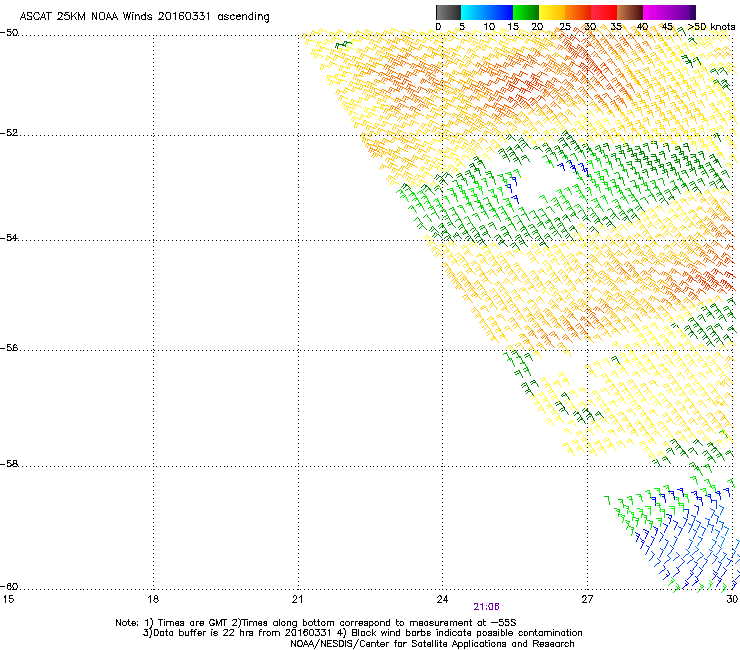Click the '-56' latitude axis label

(9, 347)
